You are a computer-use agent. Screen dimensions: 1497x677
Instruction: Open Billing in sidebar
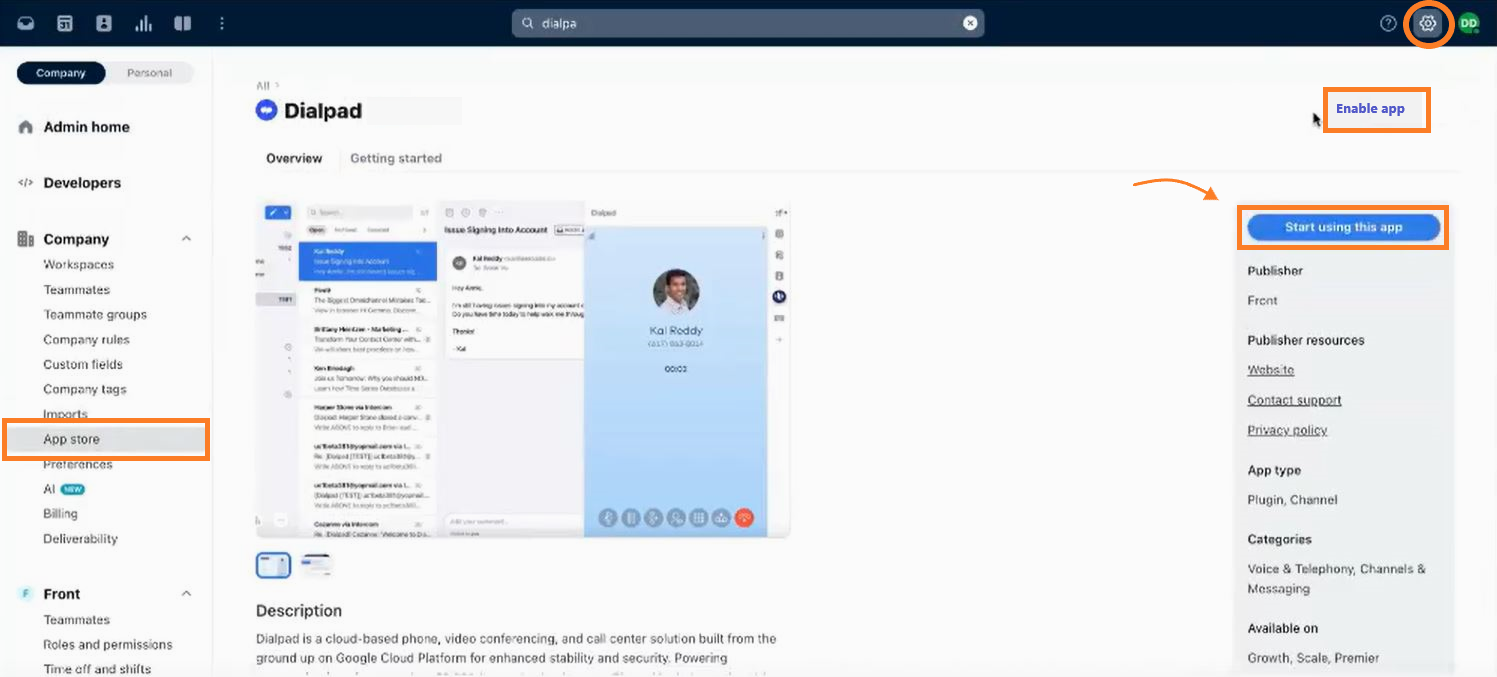(60, 514)
